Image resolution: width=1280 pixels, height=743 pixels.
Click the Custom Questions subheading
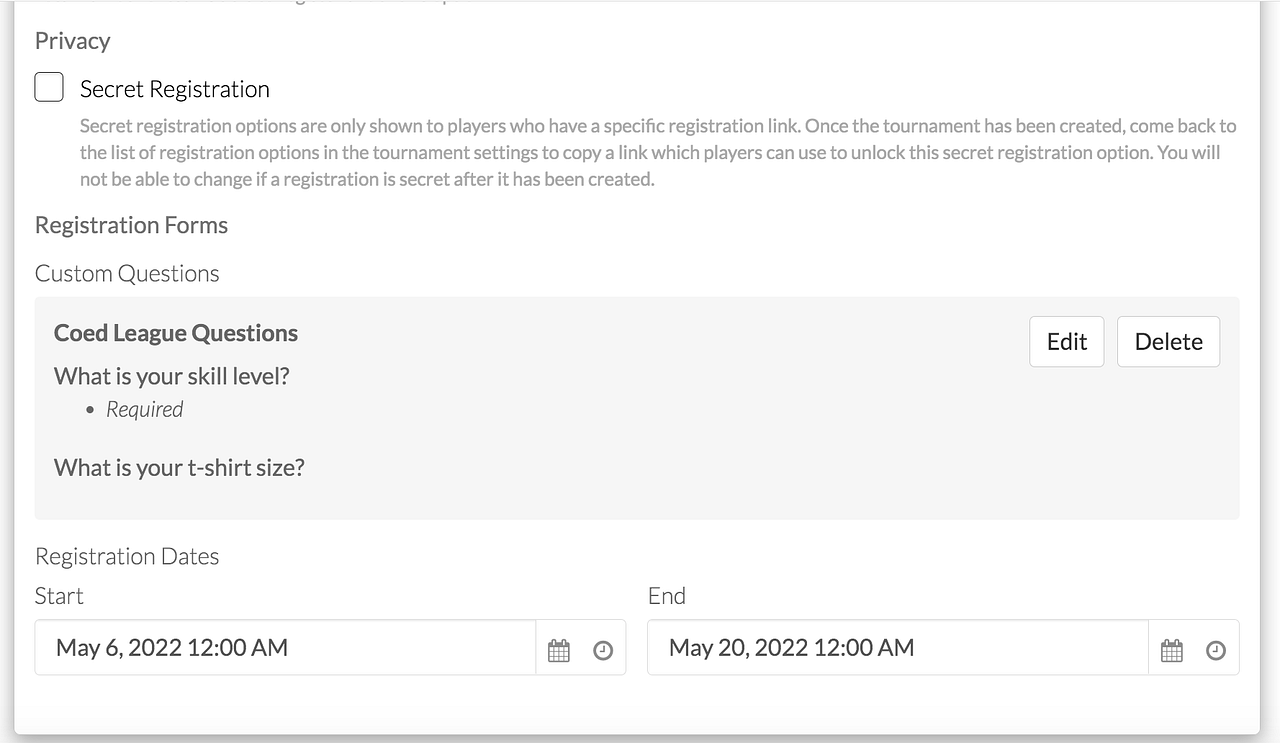(x=127, y=274)
